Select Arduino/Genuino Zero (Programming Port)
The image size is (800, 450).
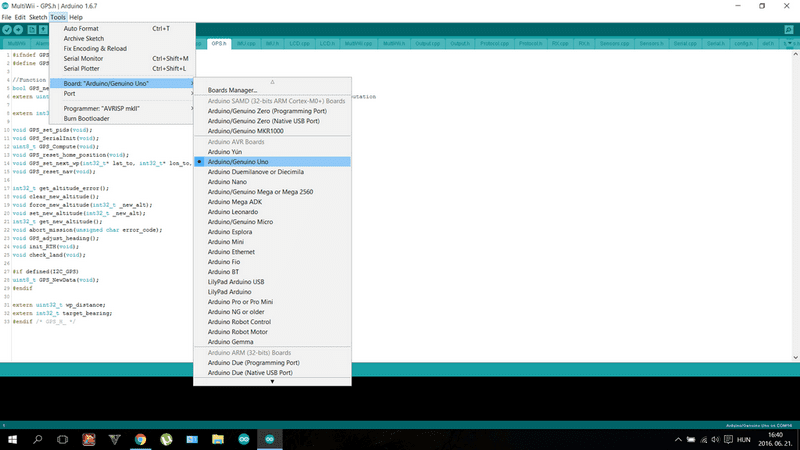(272, 111)
